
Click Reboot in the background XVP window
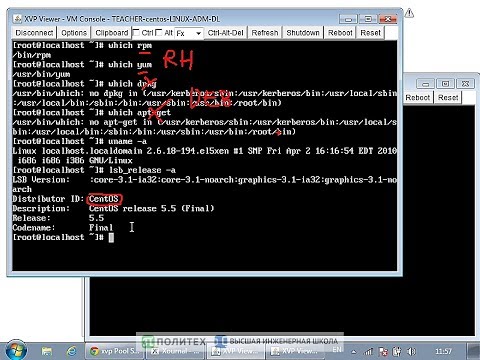pyautogui.click(x=418, y=98)
